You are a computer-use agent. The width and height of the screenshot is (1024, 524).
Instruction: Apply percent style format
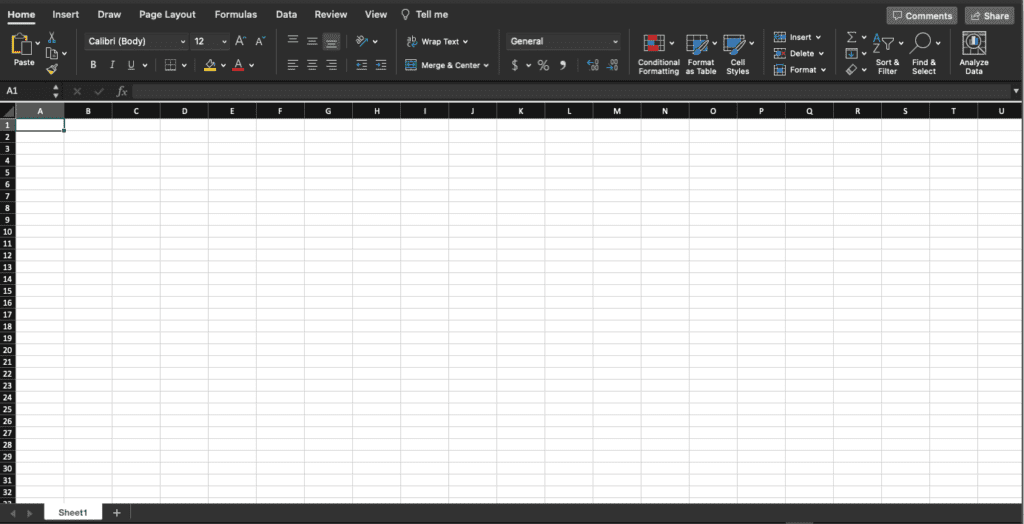tap(543, 65)
